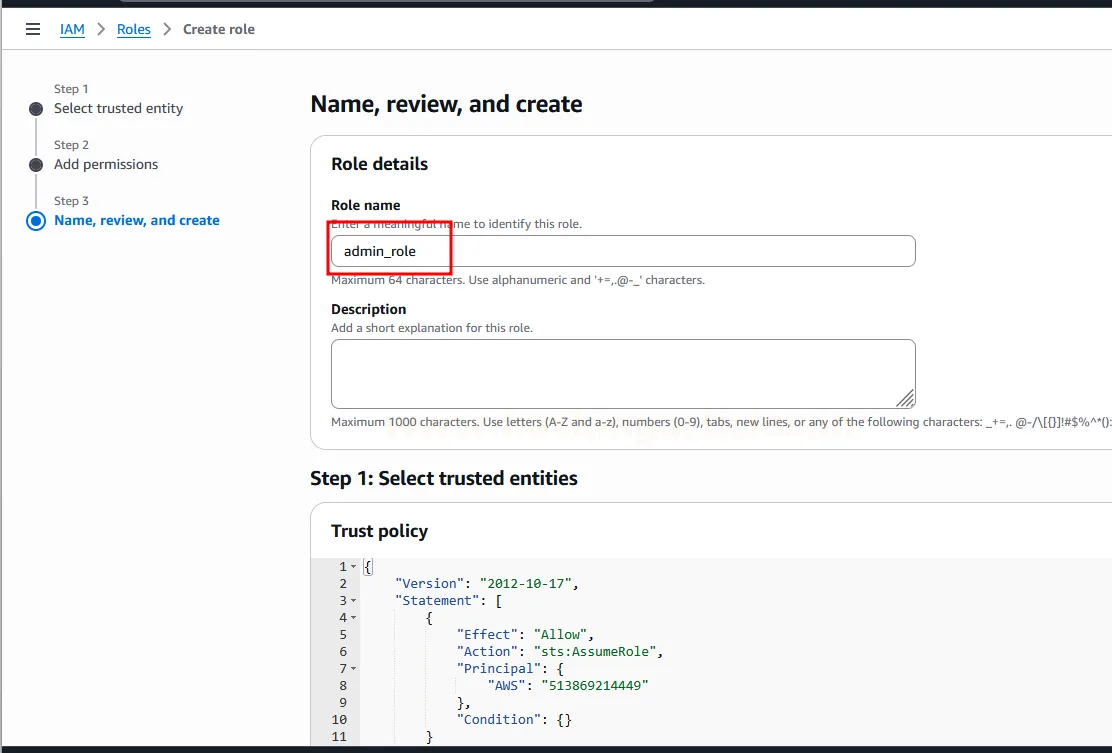Jump to the Add permissions step
The height and width of the screenshot is (753, 1112).
[106, 164]
